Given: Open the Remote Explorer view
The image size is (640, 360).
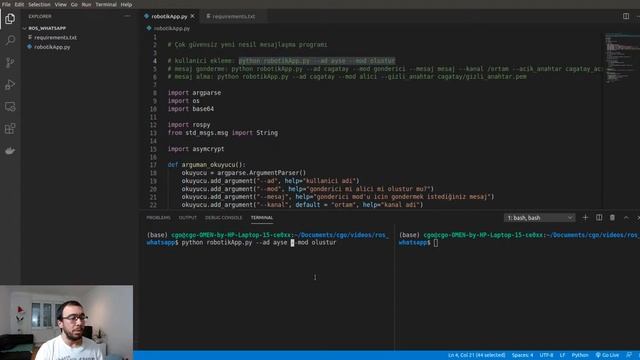Looking at the screenshot, I should (x=10, y=107).
